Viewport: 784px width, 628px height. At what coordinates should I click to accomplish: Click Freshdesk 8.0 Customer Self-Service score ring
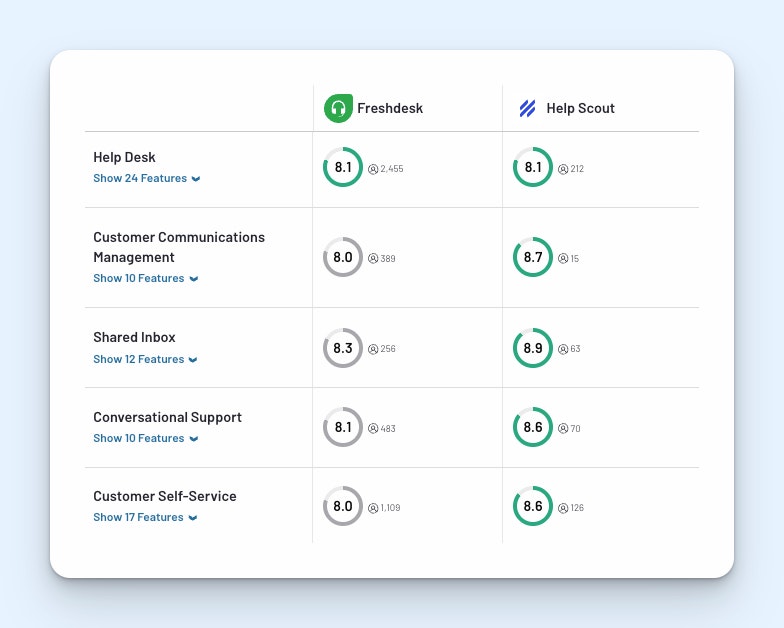pyautogui.click(x=343, y=506)
